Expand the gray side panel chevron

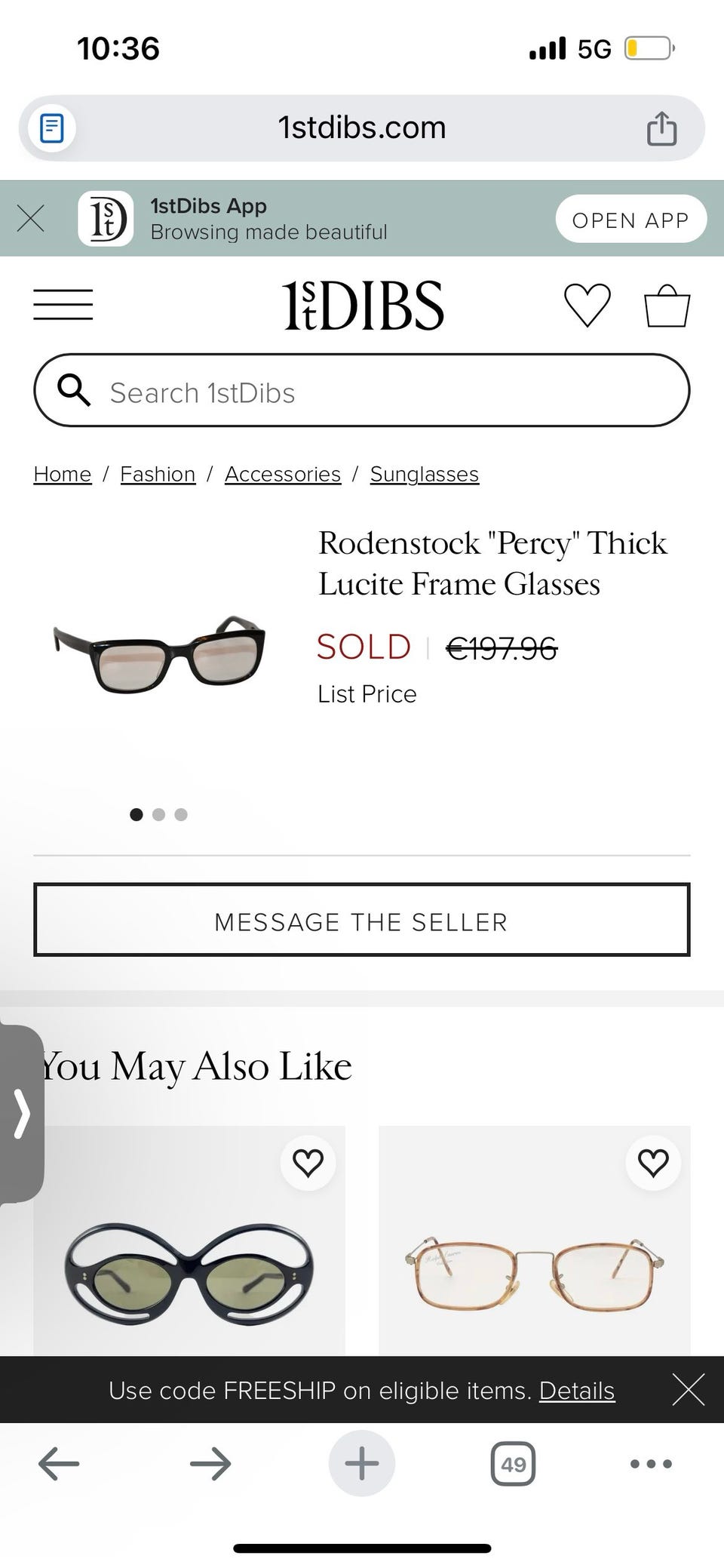[x=22, y=1113]
